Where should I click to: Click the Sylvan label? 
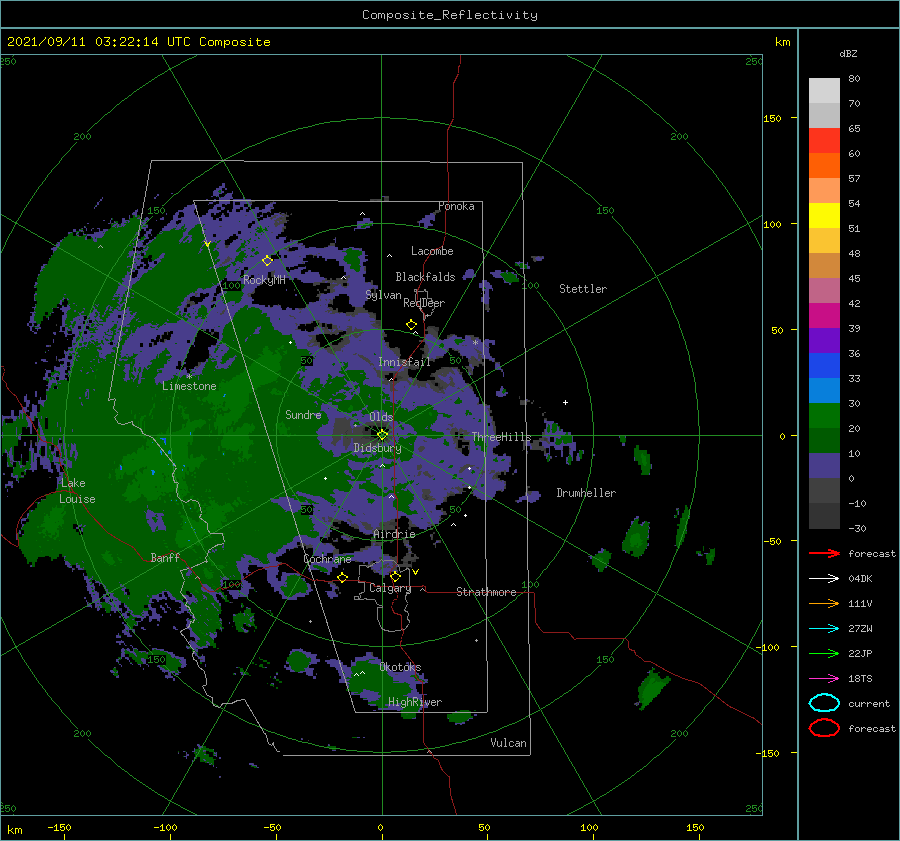coord(383,295)
